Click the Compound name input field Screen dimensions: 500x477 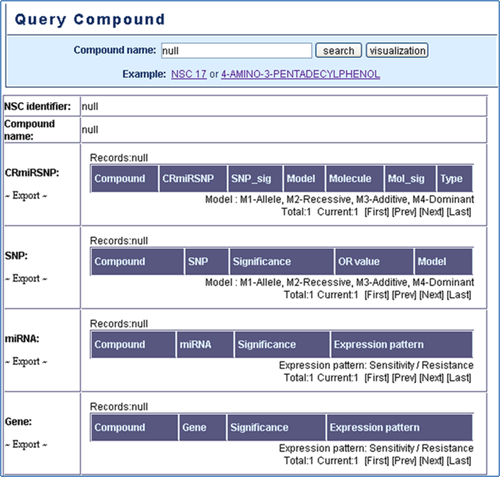click(236, 51)
